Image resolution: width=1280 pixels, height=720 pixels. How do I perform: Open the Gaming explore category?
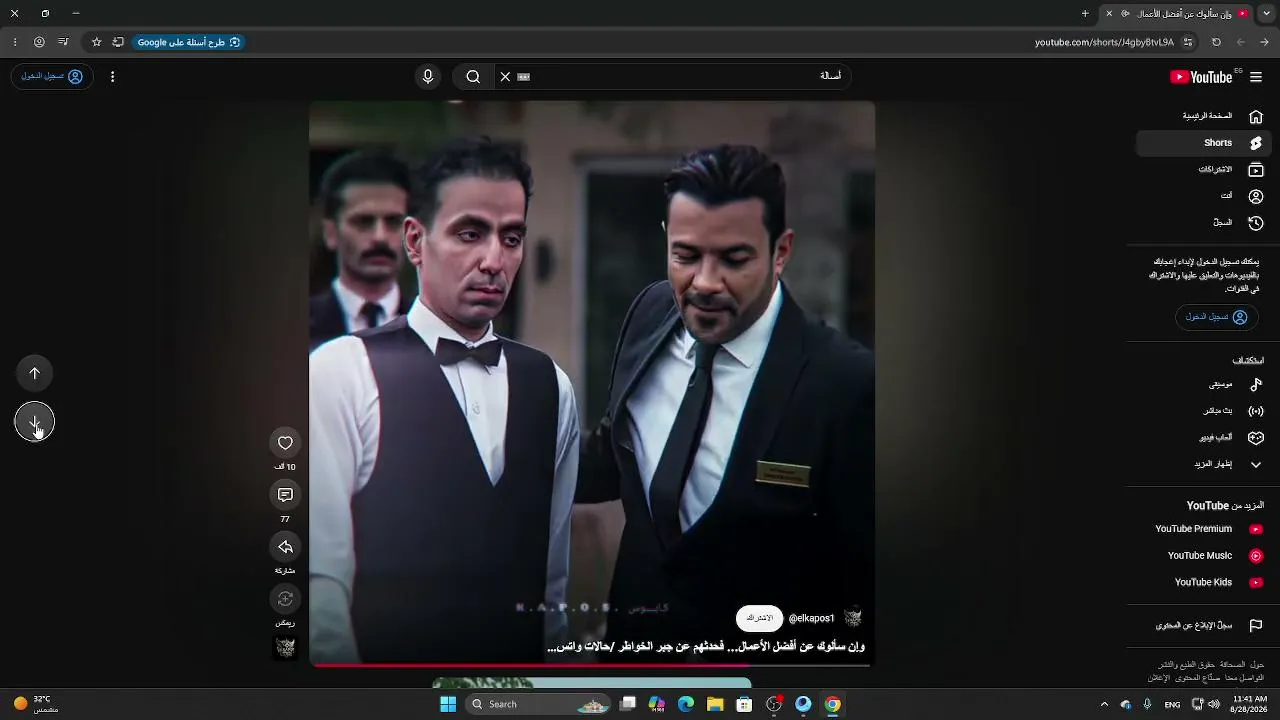click(1203, 437)
